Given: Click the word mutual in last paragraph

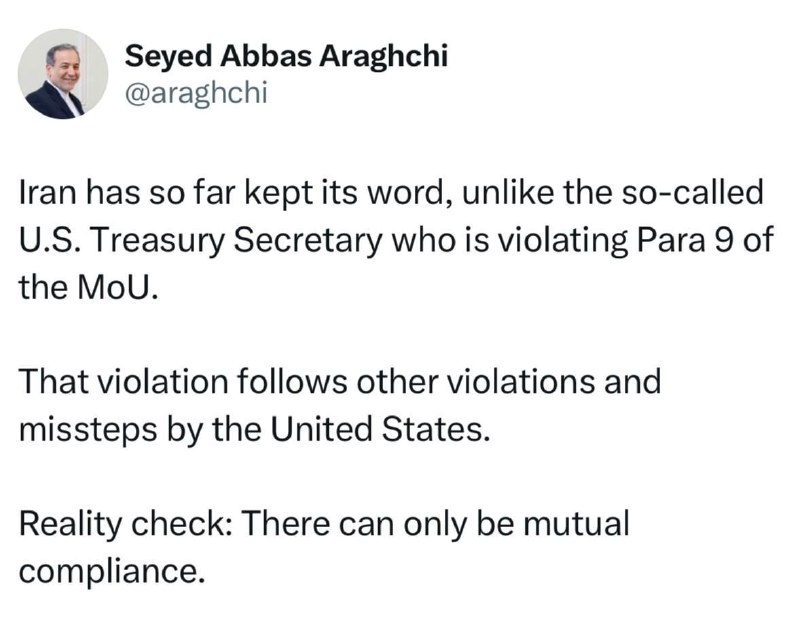Looking at the screenshot, I should 576,523.
